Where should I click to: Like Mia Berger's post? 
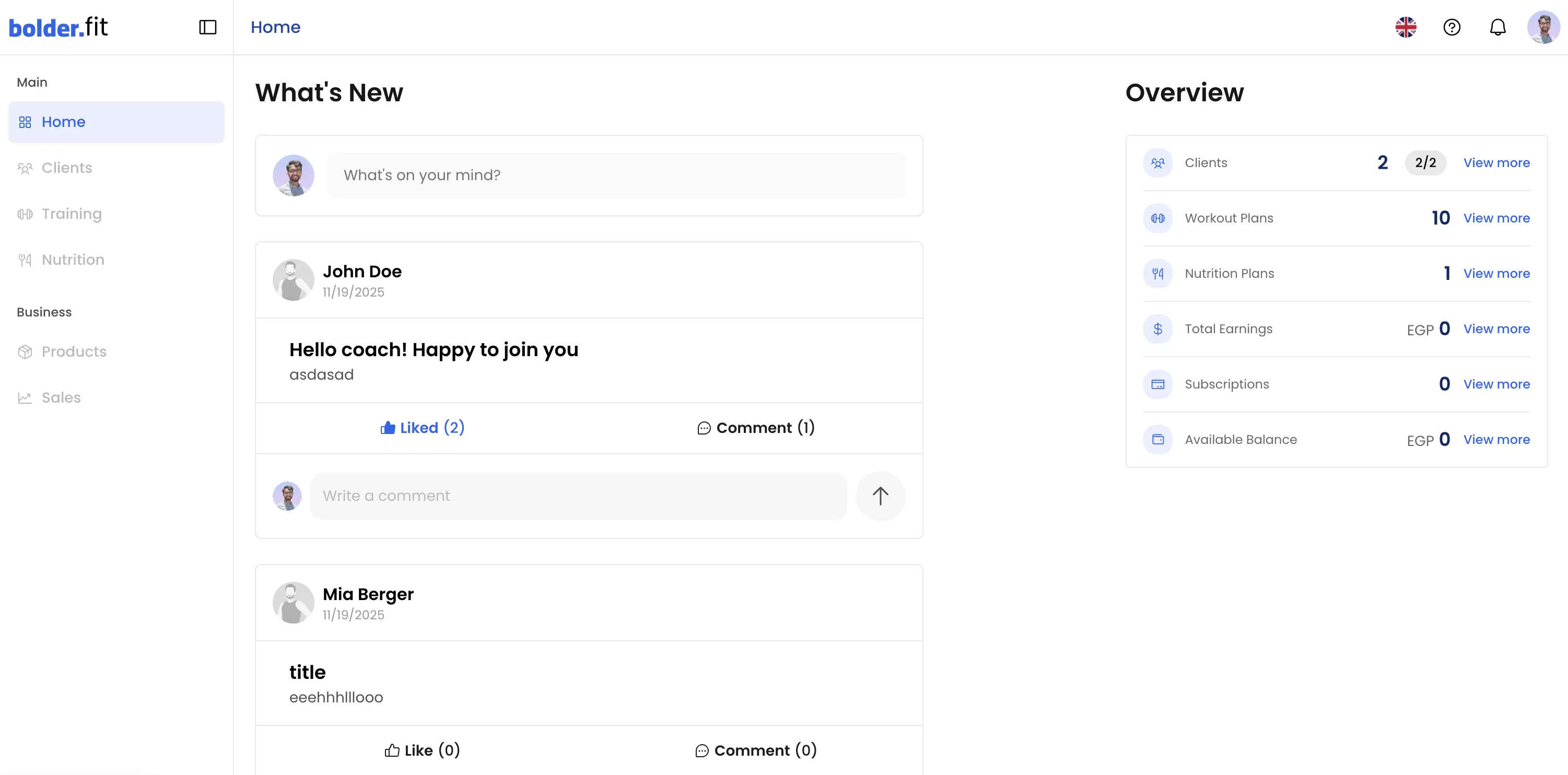click(x=423, y=750)
